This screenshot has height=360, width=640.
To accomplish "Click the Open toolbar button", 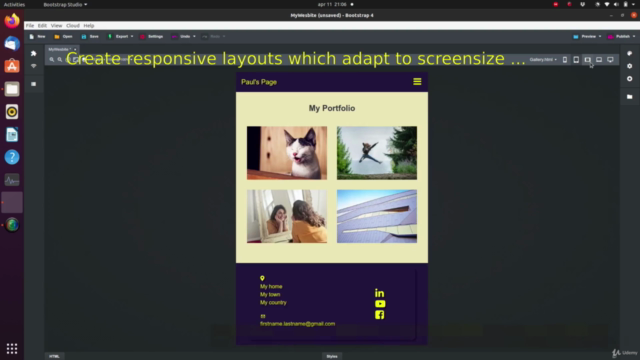I will click(63, 36).
